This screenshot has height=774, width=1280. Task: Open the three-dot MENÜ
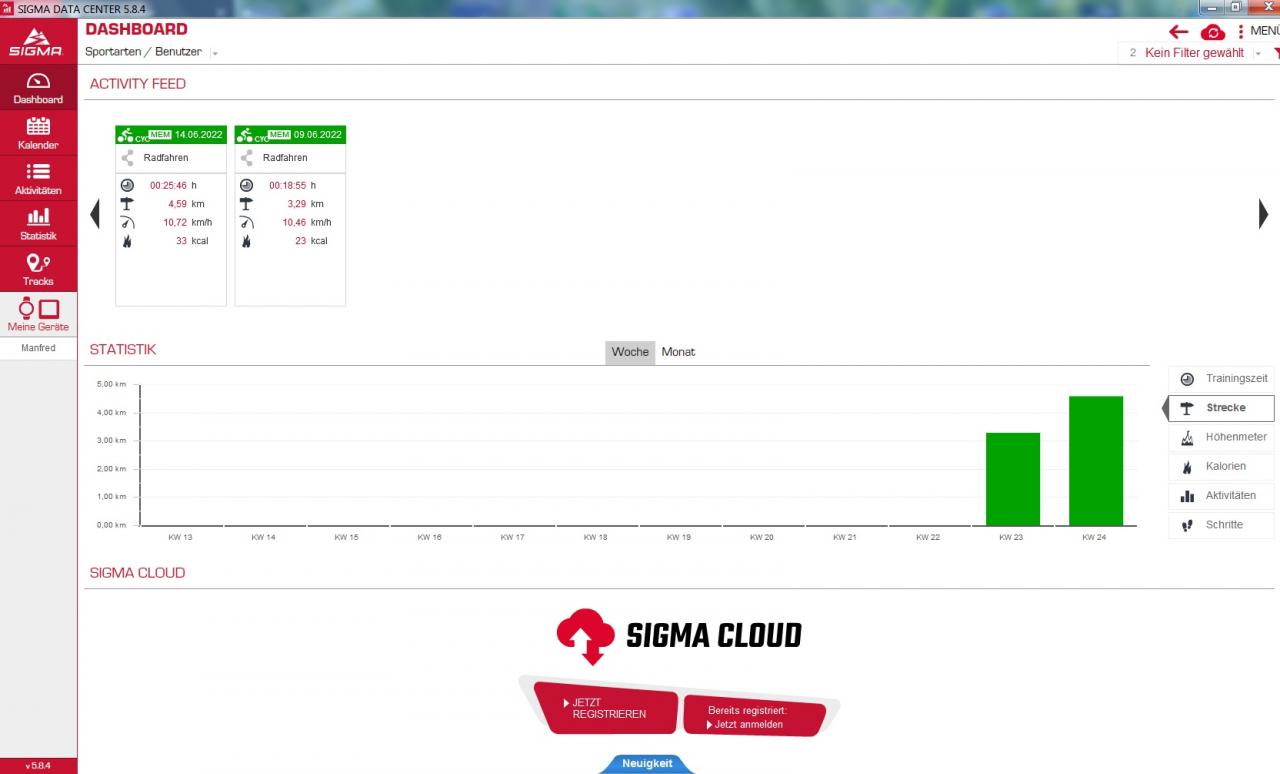(x=1241, y=32)
